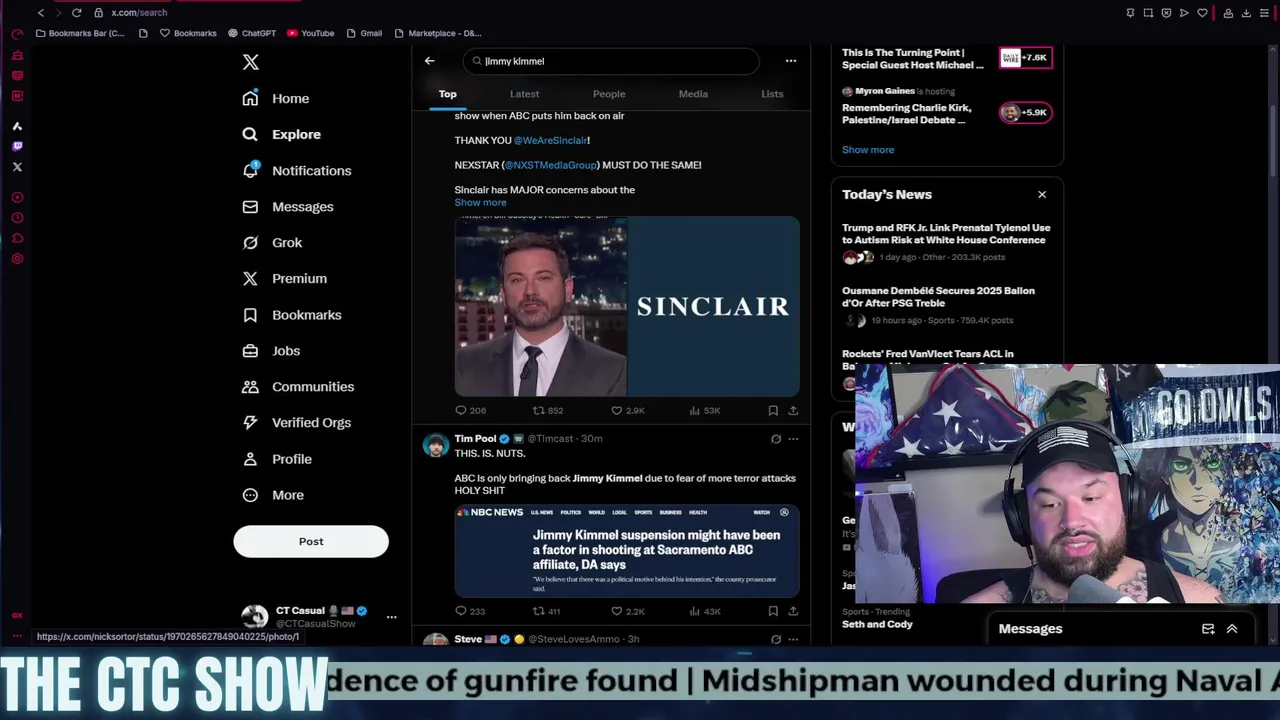Open the Gmail bookmark
This screenshot has width=1280, height=720.
tap(364, 33)
